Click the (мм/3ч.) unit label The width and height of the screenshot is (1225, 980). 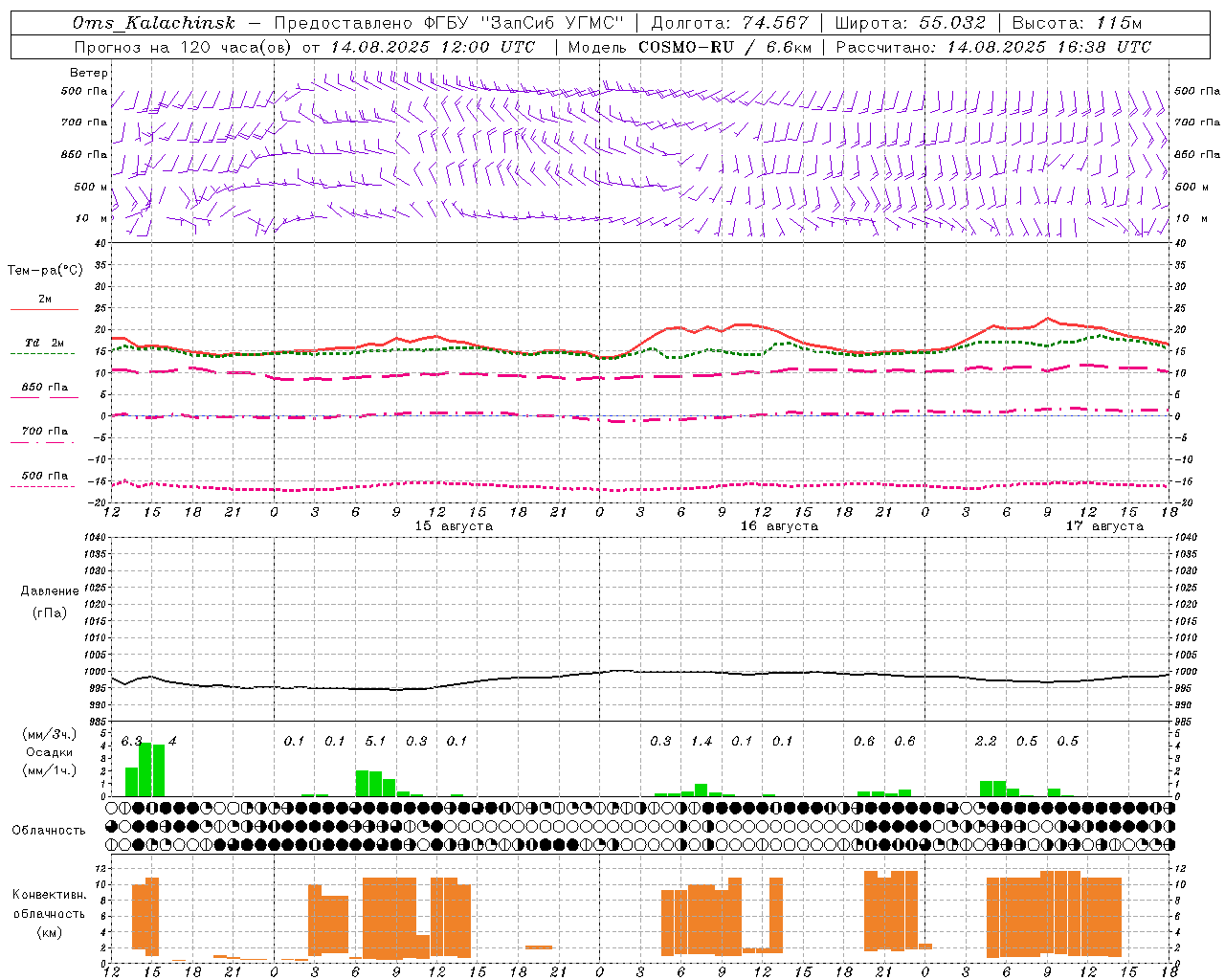coord(50,734)
